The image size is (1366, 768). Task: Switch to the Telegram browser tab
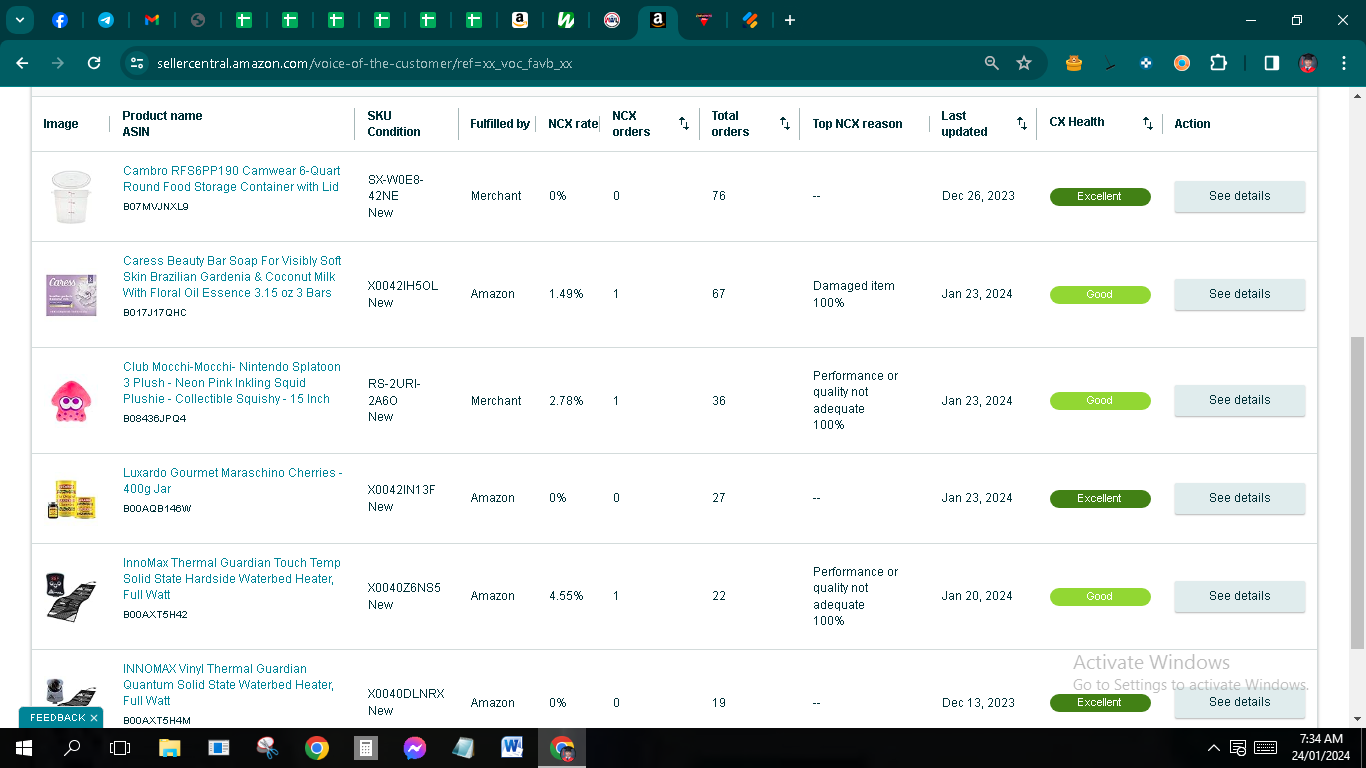tap(105, 20)
